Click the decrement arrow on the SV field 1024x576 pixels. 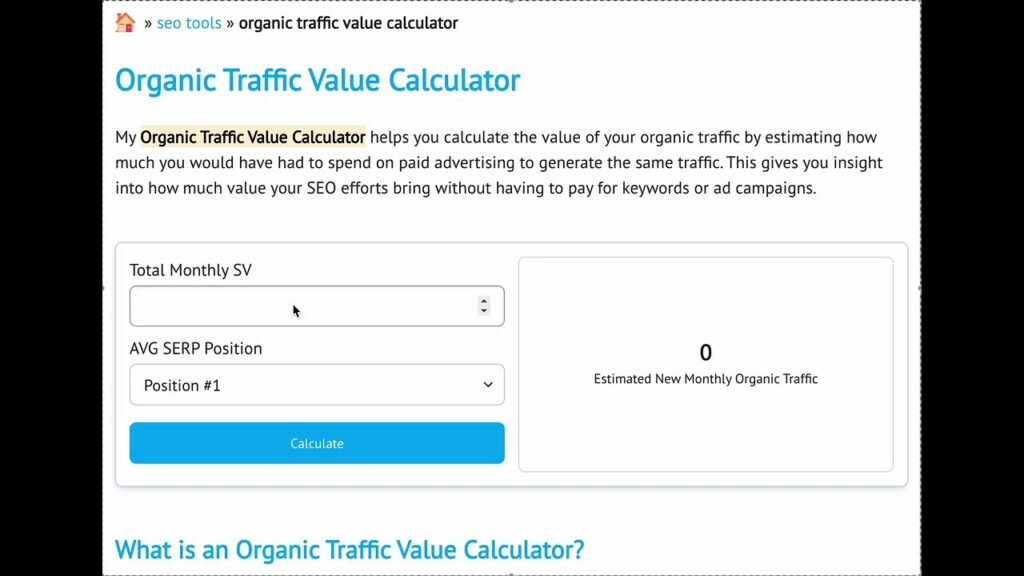483,311
